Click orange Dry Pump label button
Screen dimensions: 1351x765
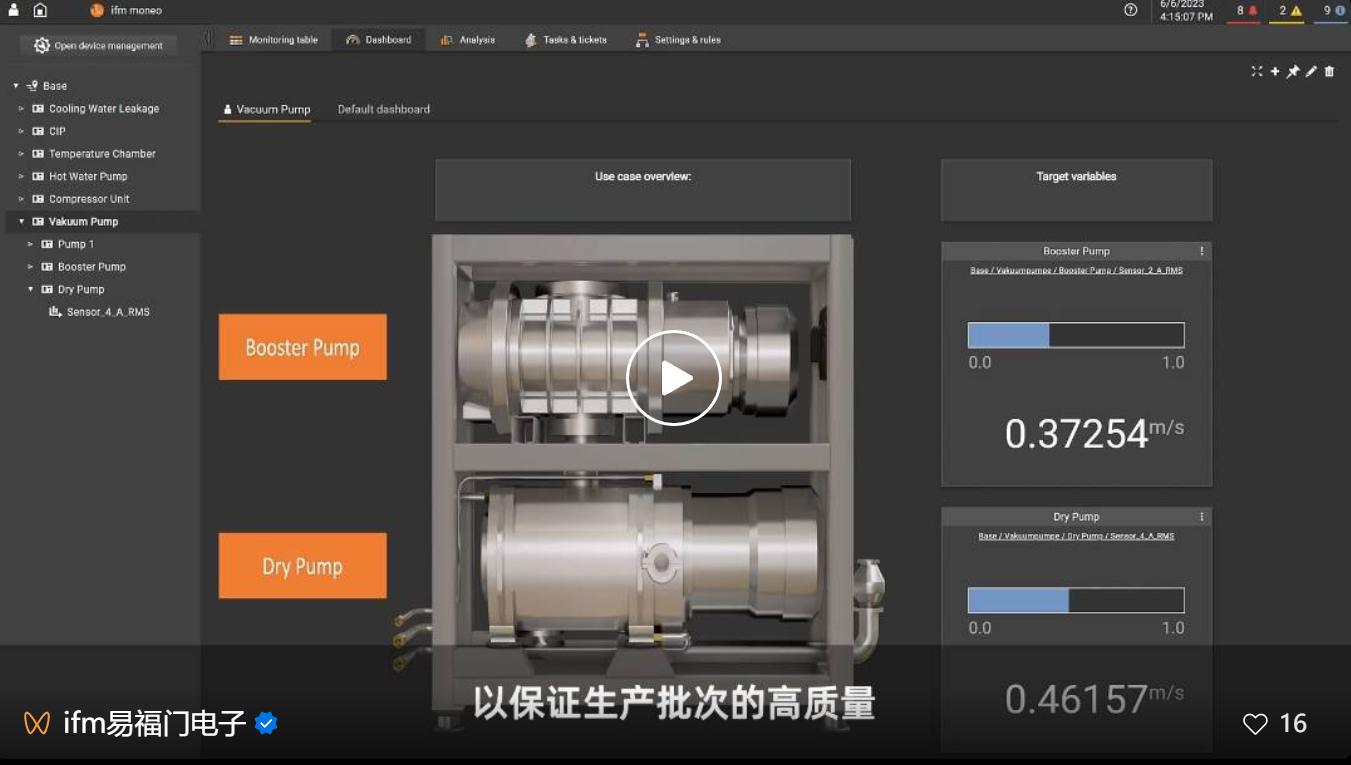[303, 566]
